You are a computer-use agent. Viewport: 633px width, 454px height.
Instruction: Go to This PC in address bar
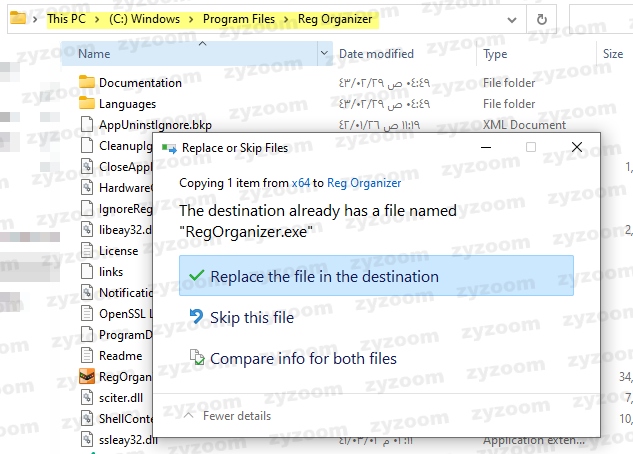click(x=67, y=19)
